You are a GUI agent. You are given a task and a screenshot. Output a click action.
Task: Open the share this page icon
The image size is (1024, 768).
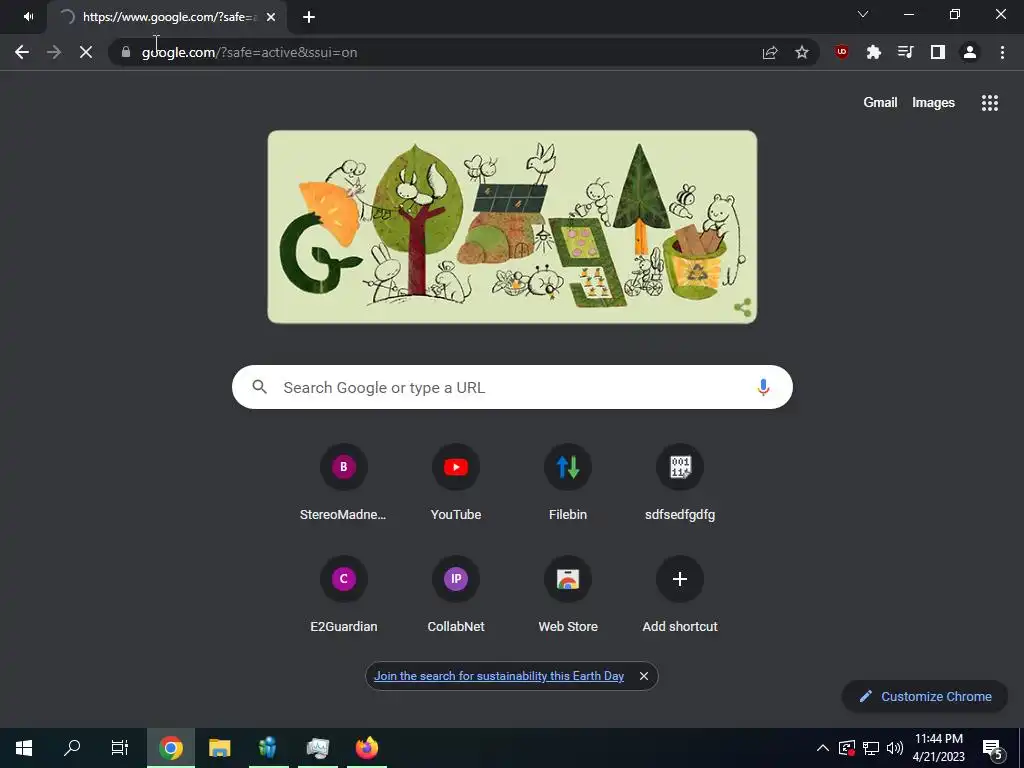pyautogui.click(x=770, y=52)
